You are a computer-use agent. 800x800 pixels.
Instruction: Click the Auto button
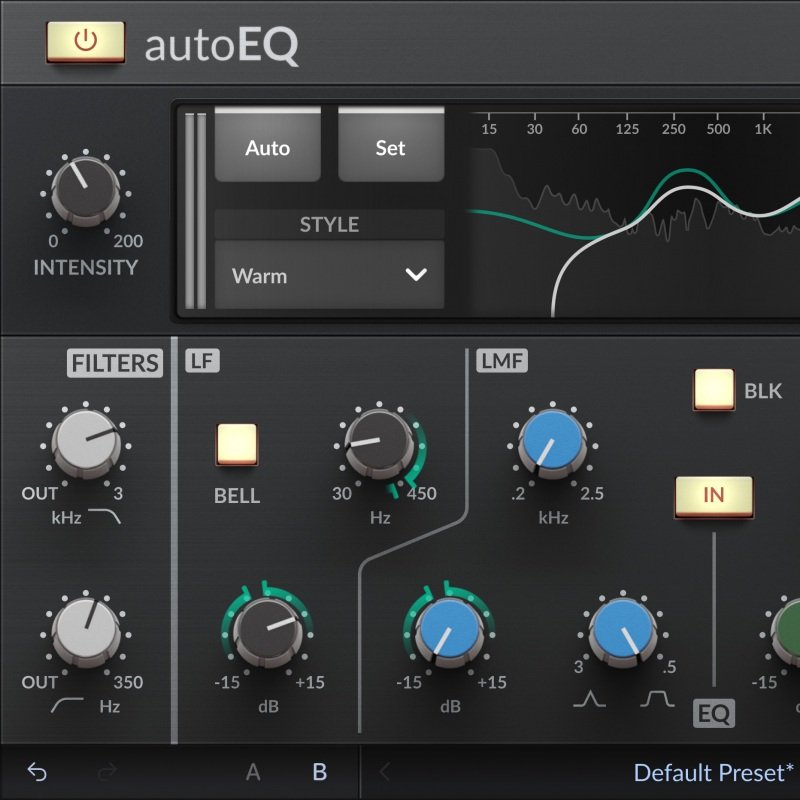point(268,145)
